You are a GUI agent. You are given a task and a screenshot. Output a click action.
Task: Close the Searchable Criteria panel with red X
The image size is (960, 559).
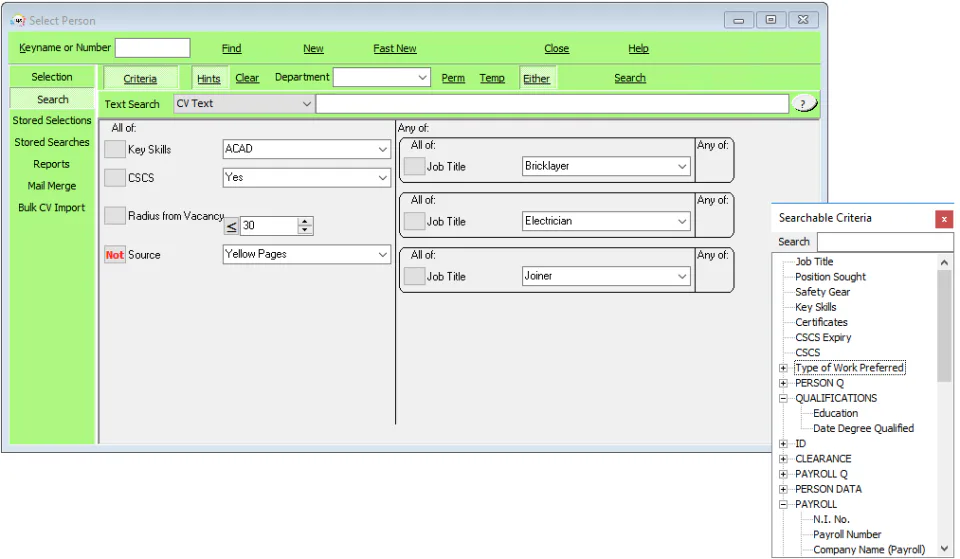(944, 219)
